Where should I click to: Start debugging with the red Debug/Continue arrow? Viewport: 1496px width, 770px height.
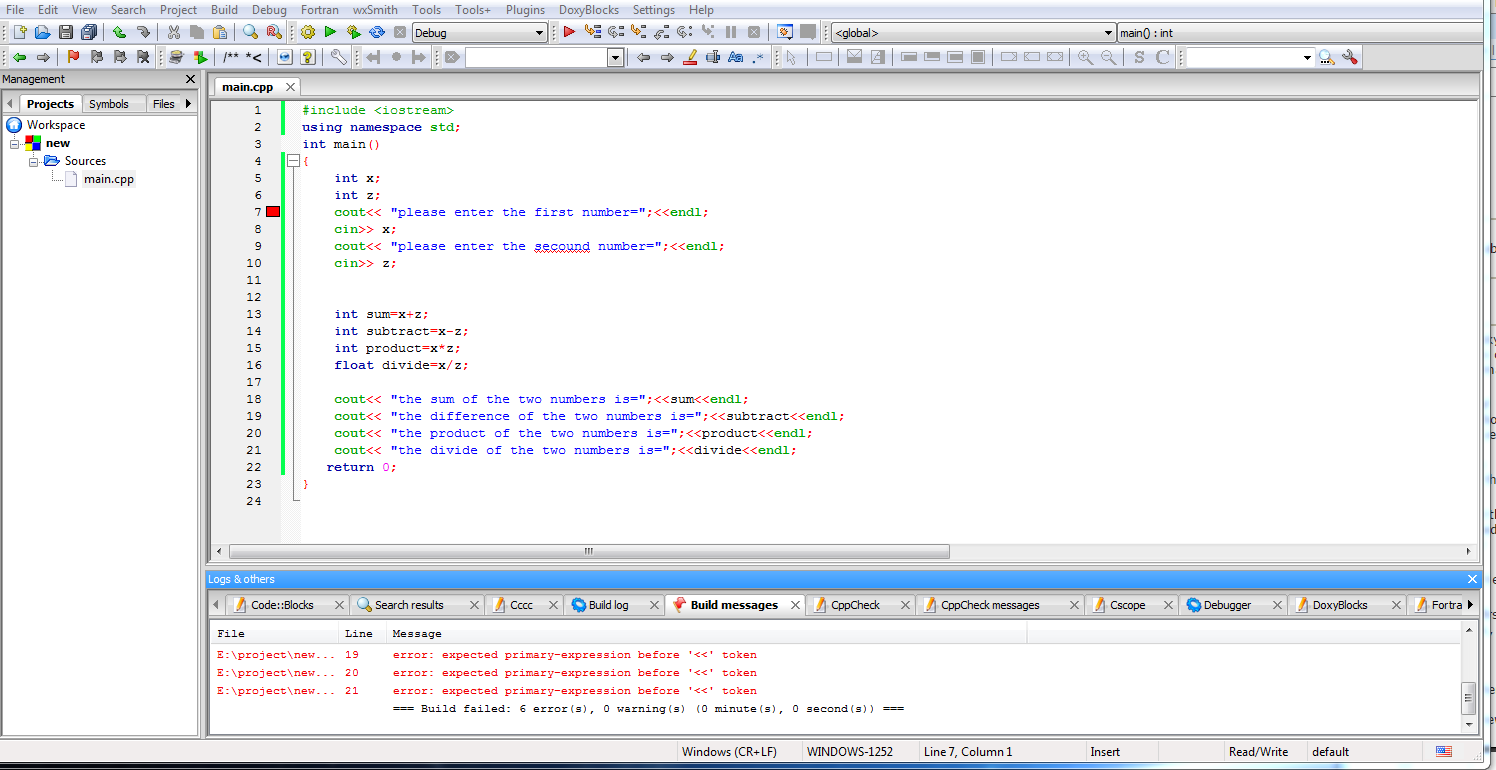(x=568, y=31)
